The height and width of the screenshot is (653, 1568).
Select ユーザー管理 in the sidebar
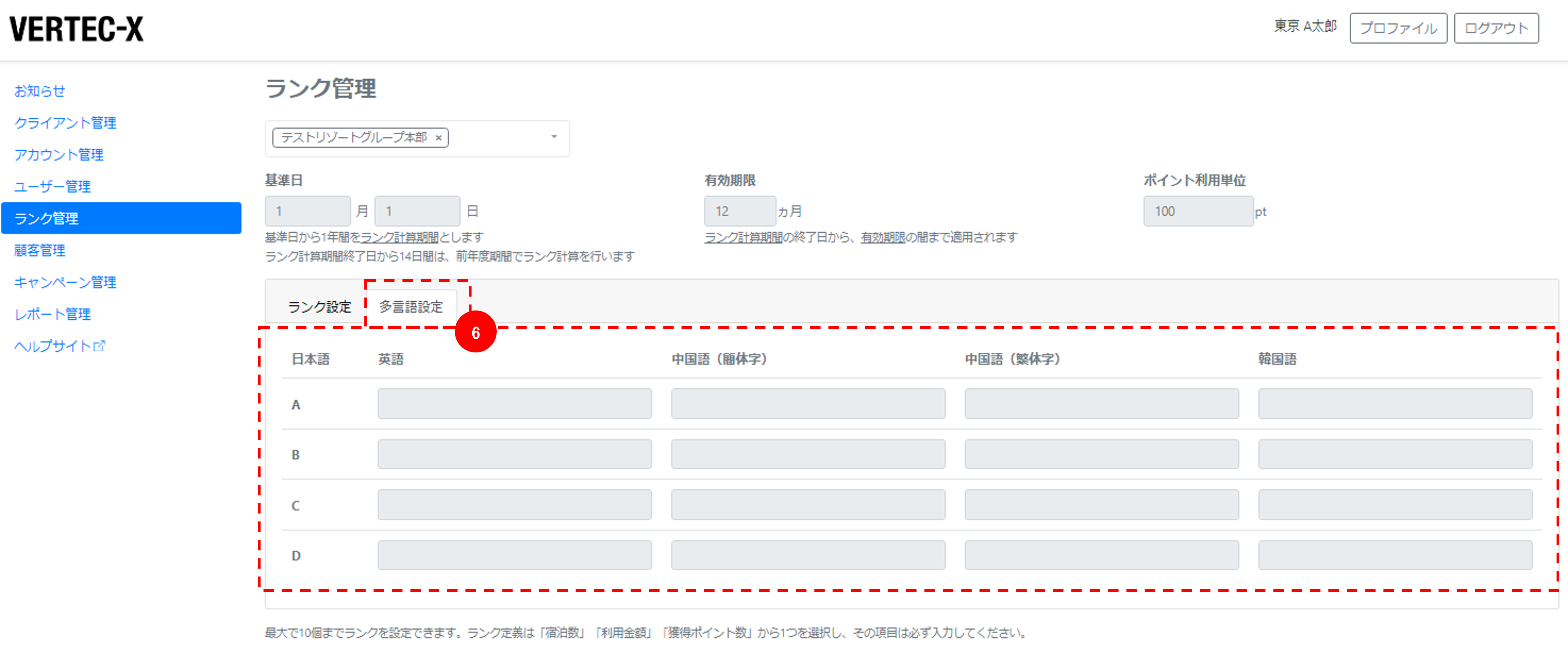[x=52, y=186]
